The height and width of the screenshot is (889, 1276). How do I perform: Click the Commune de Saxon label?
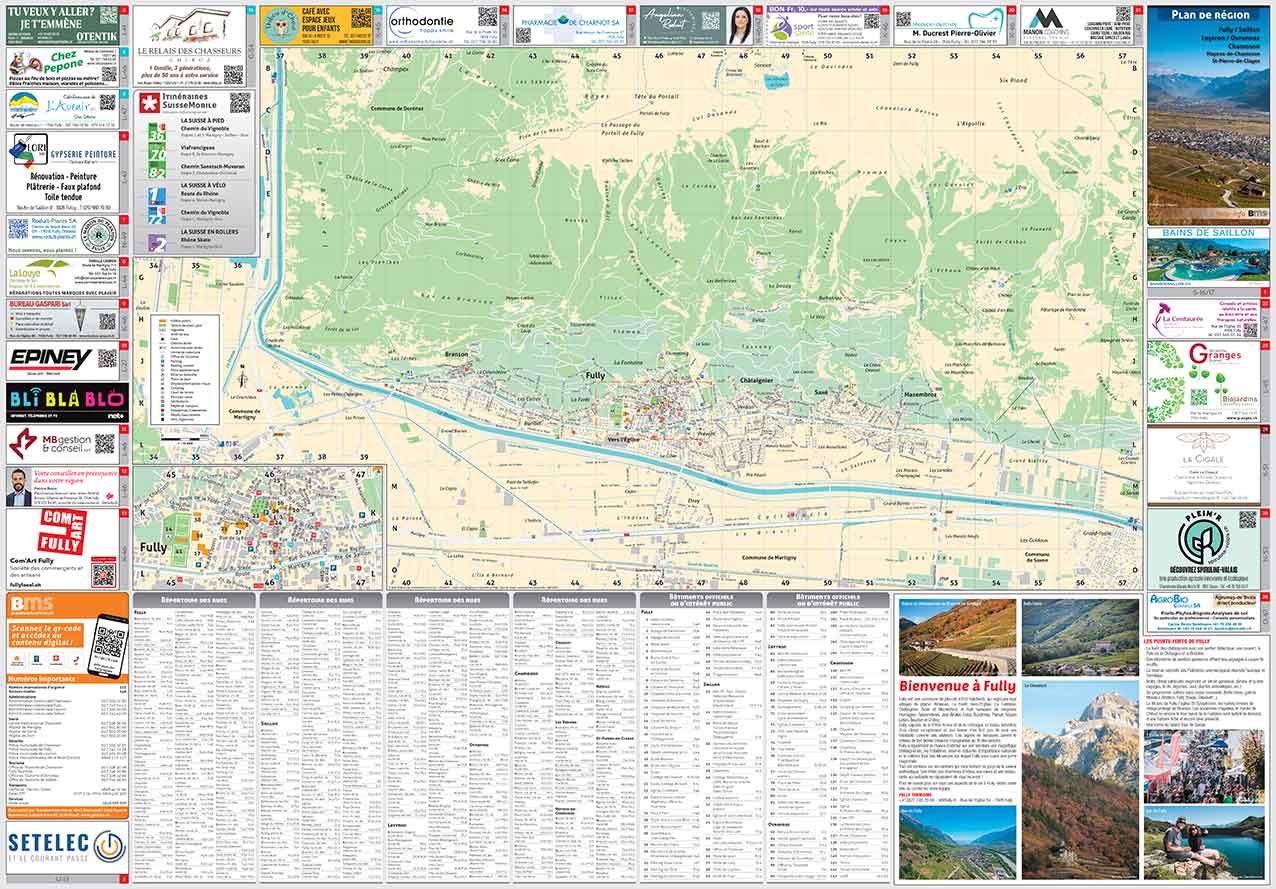coord(1037,556)
